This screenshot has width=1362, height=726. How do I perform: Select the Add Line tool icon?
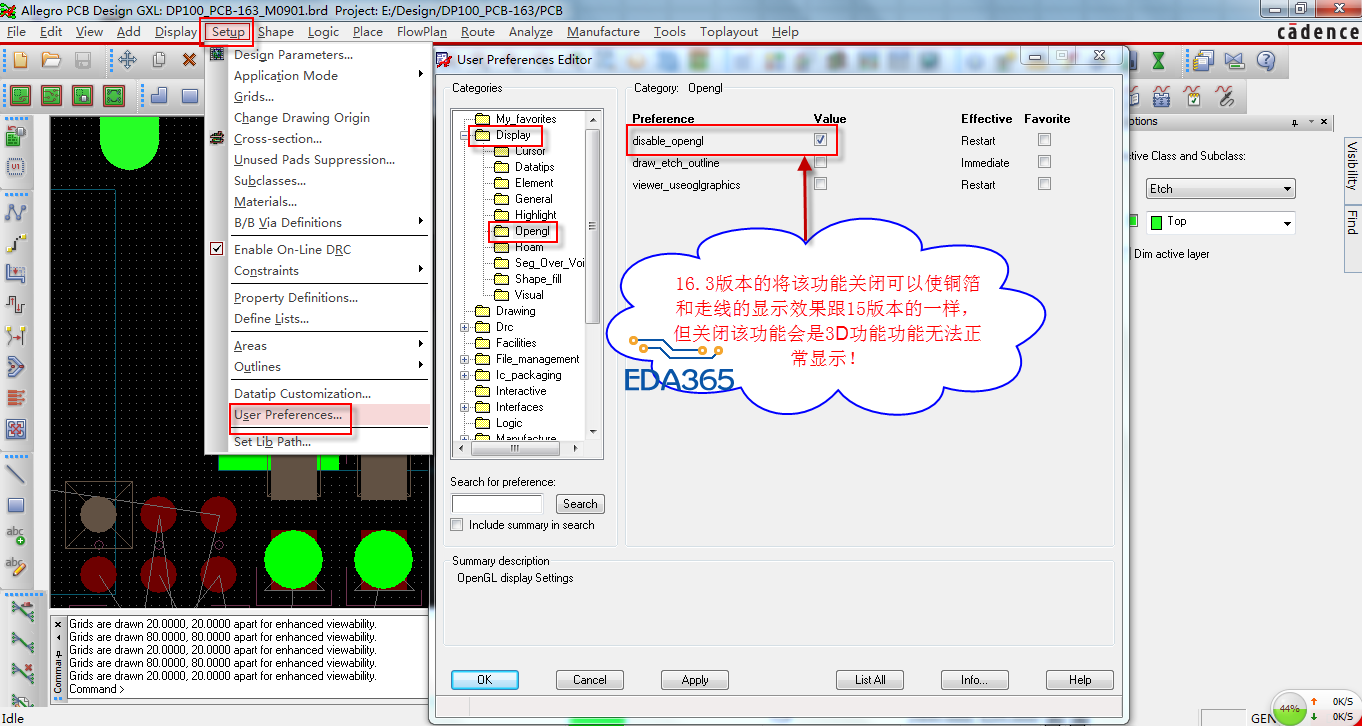pyautogui.click(x=15, y=474)
